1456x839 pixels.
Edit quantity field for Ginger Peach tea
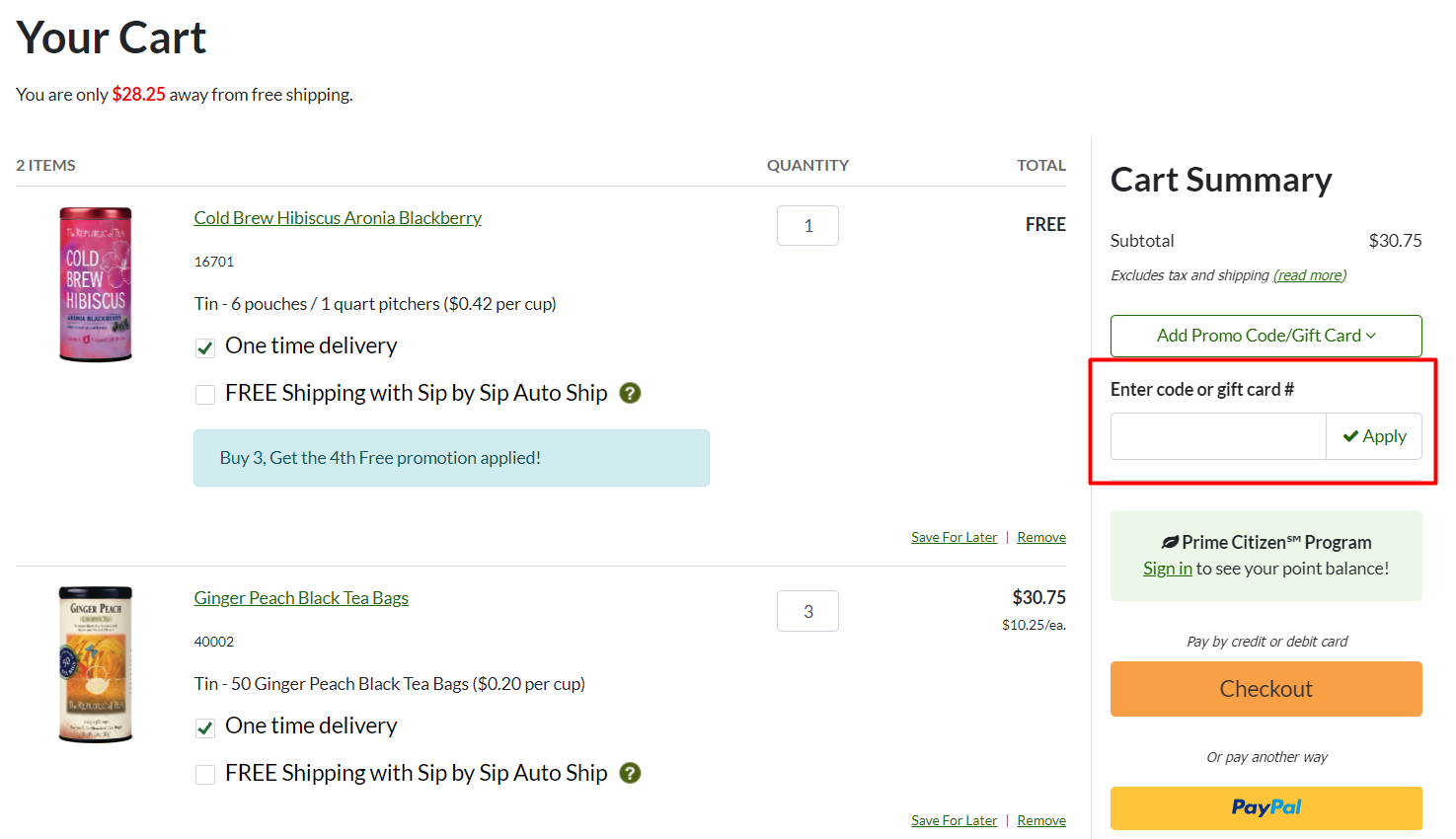pos(807,611)
